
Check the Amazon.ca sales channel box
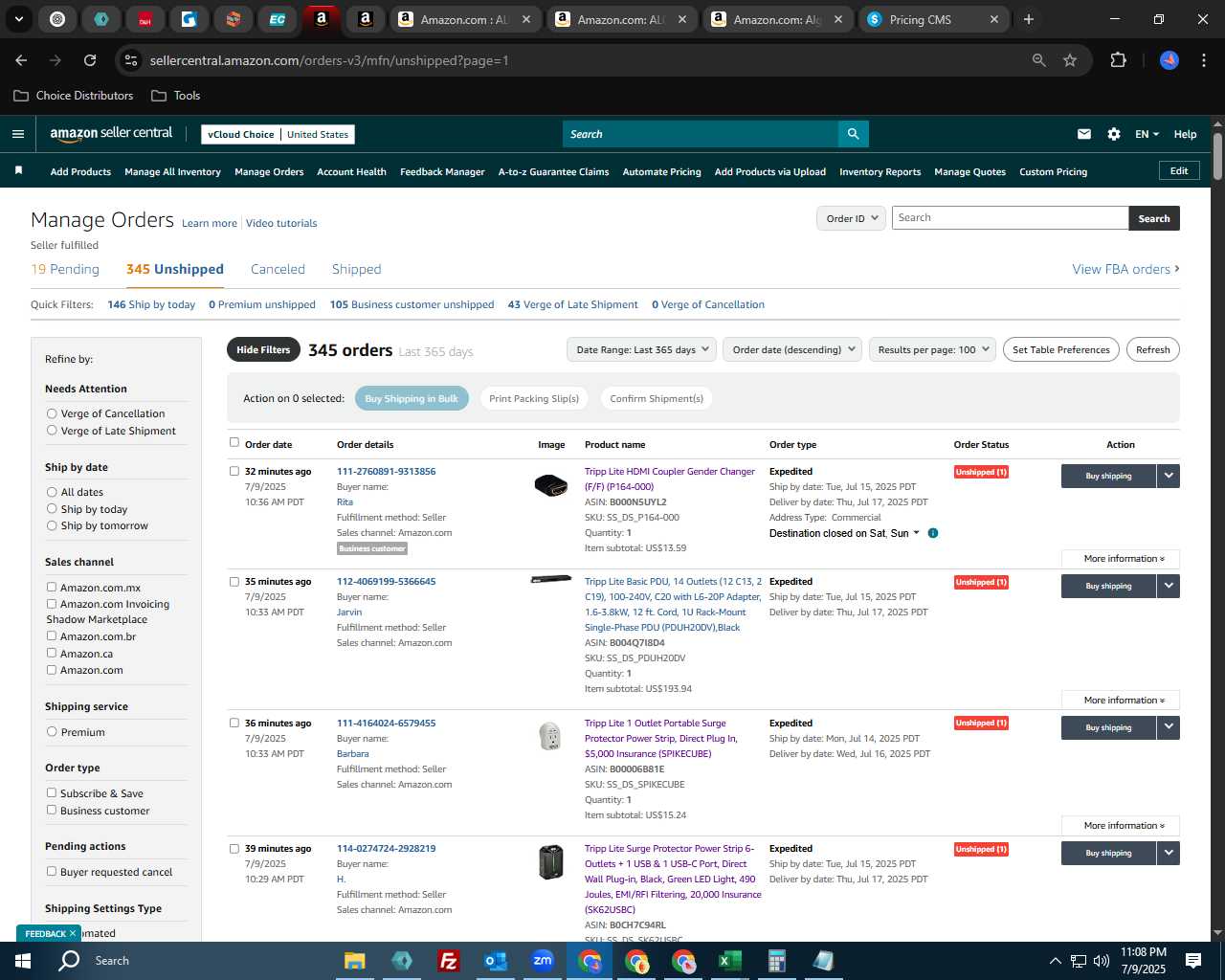coord(52,653)
